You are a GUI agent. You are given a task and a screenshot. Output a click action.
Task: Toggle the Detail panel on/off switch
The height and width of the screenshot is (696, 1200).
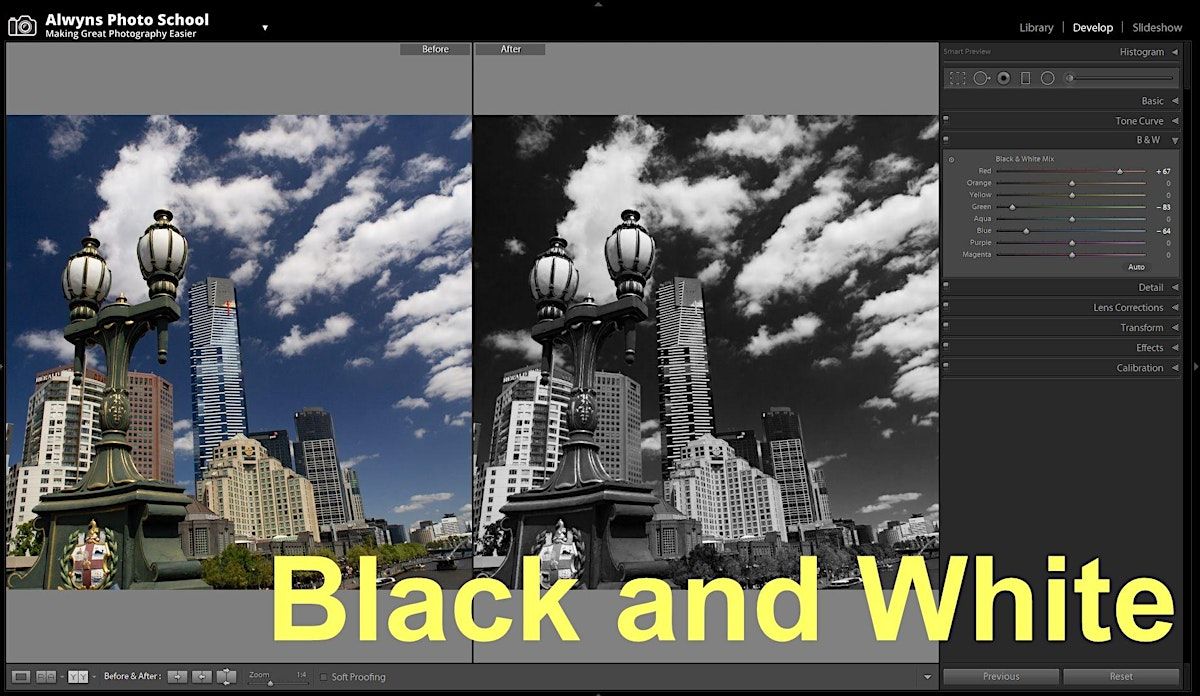pos(946,288)
